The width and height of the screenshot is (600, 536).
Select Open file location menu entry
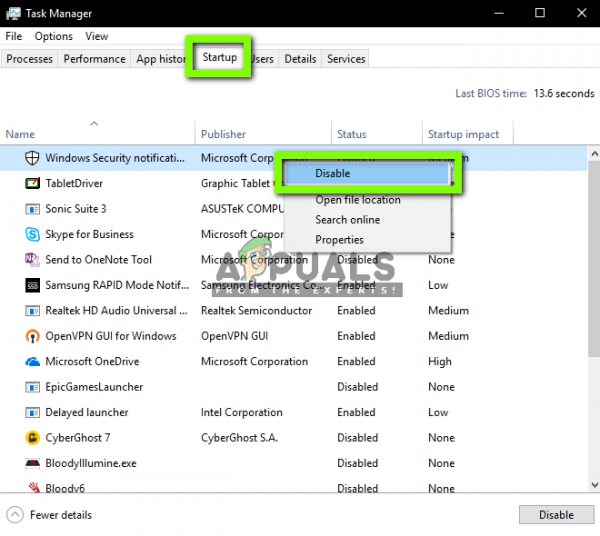tap(358, 200)
